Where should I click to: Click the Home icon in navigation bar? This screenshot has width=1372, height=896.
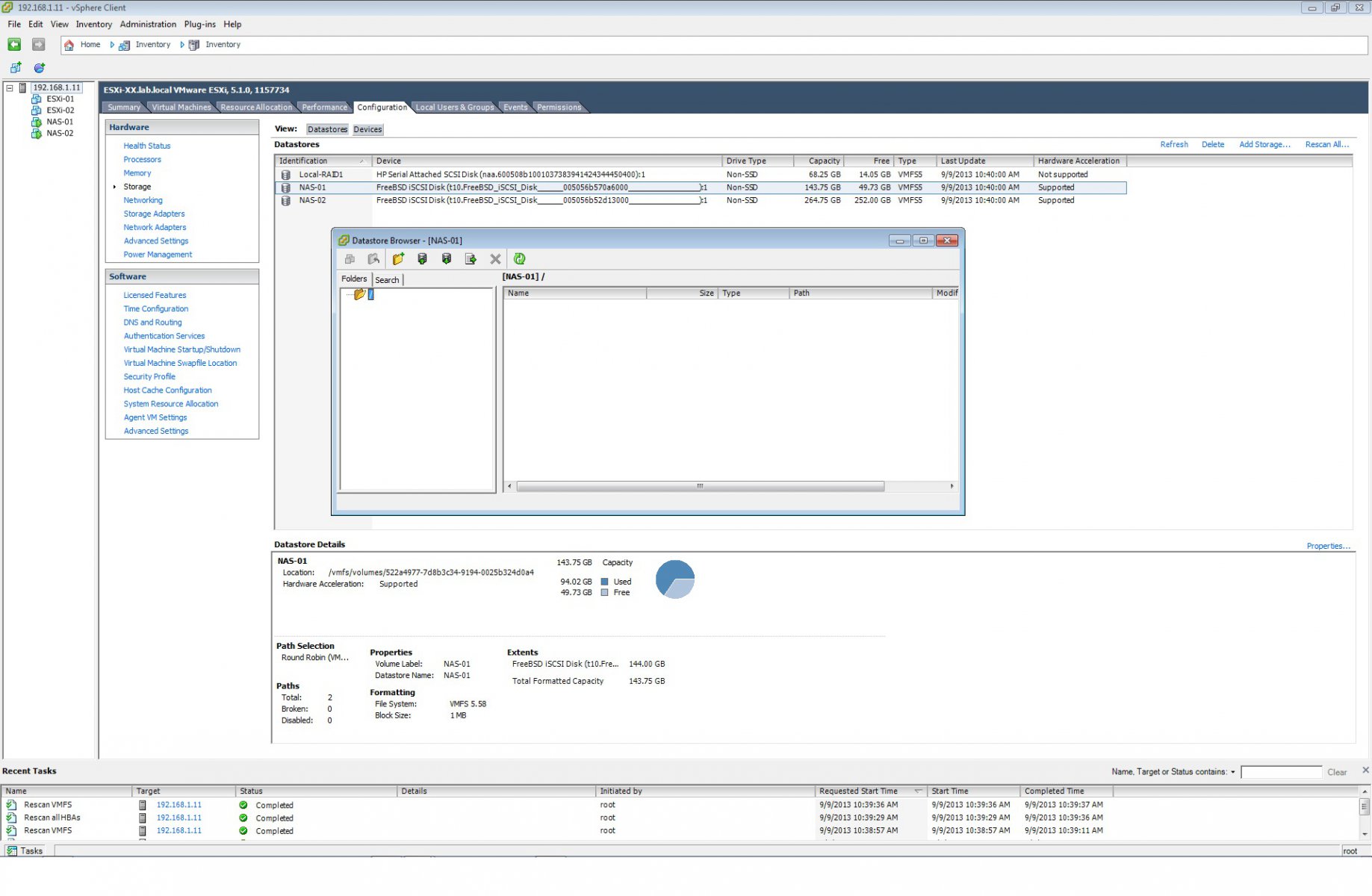click(x=69, y=45)
